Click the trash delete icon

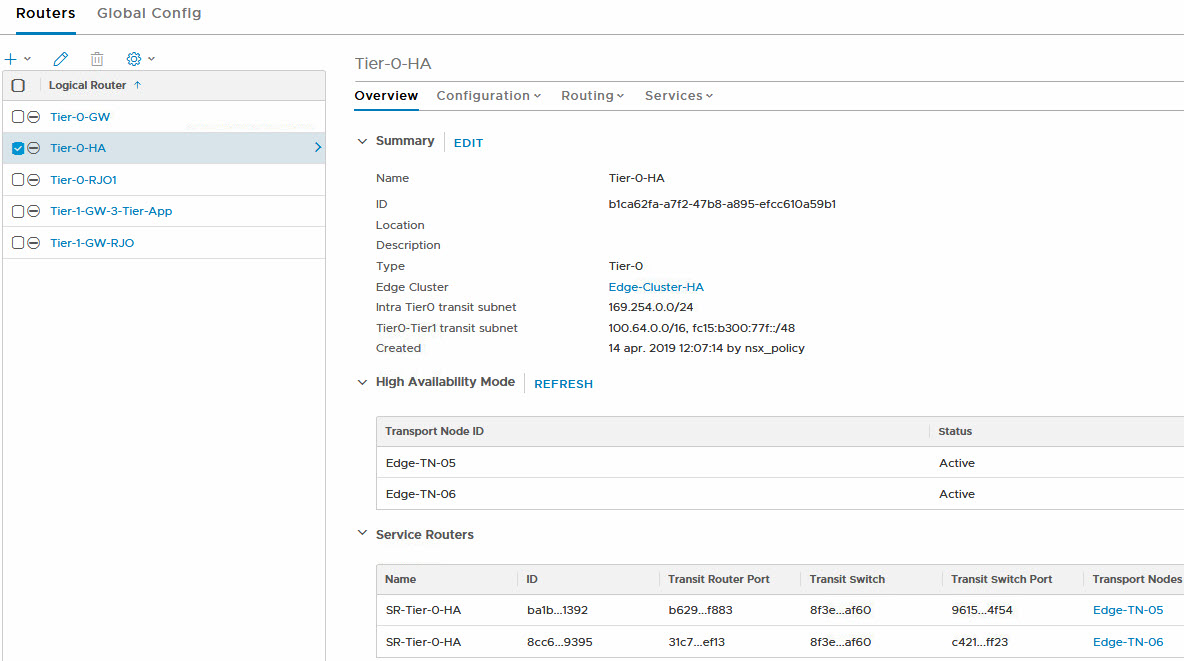point(97,60)
